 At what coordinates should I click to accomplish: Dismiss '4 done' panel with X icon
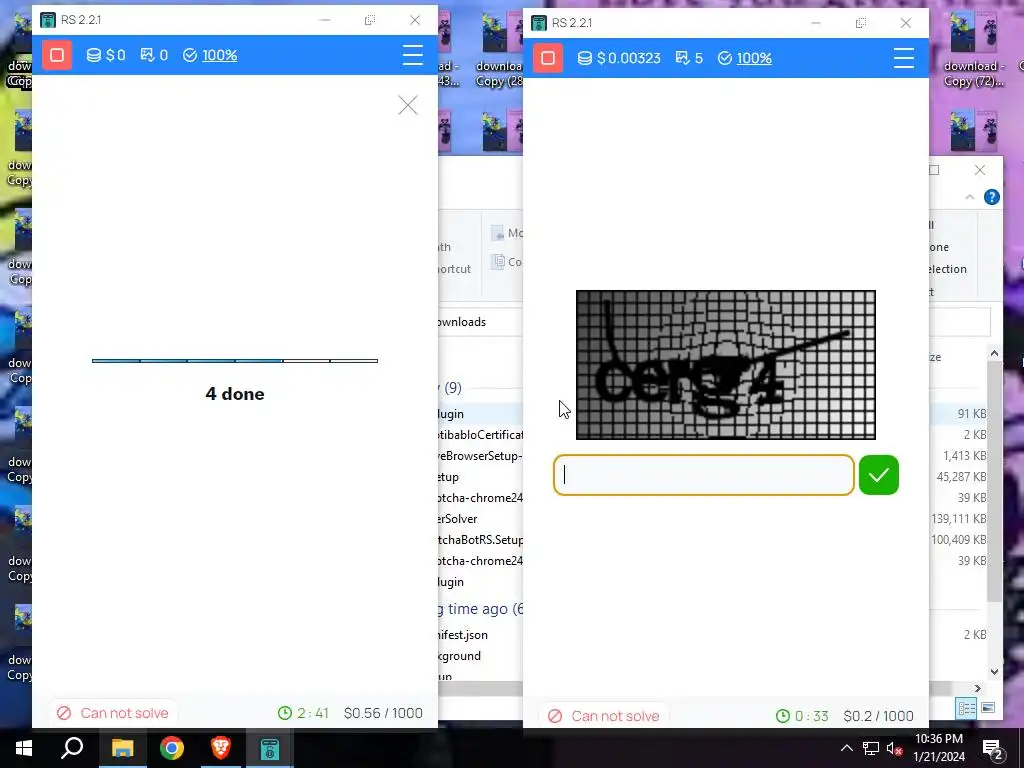point(408,105)
